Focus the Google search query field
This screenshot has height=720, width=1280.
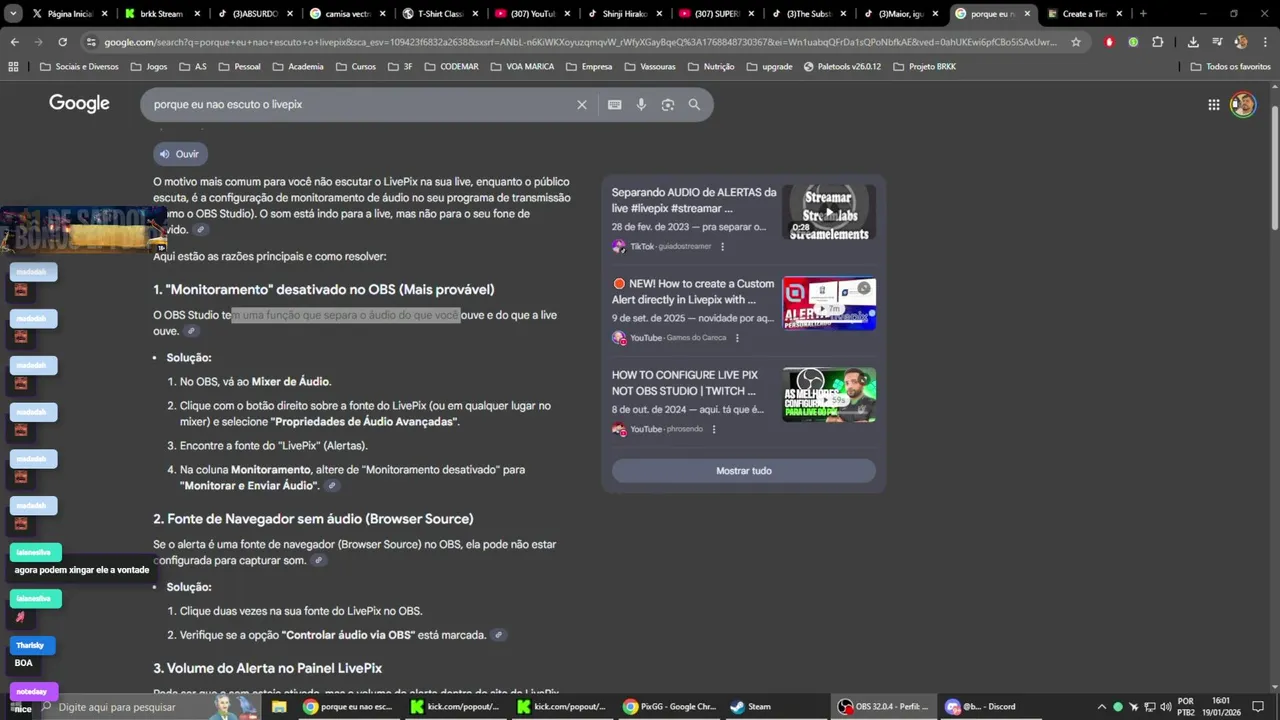coord(360,105)
